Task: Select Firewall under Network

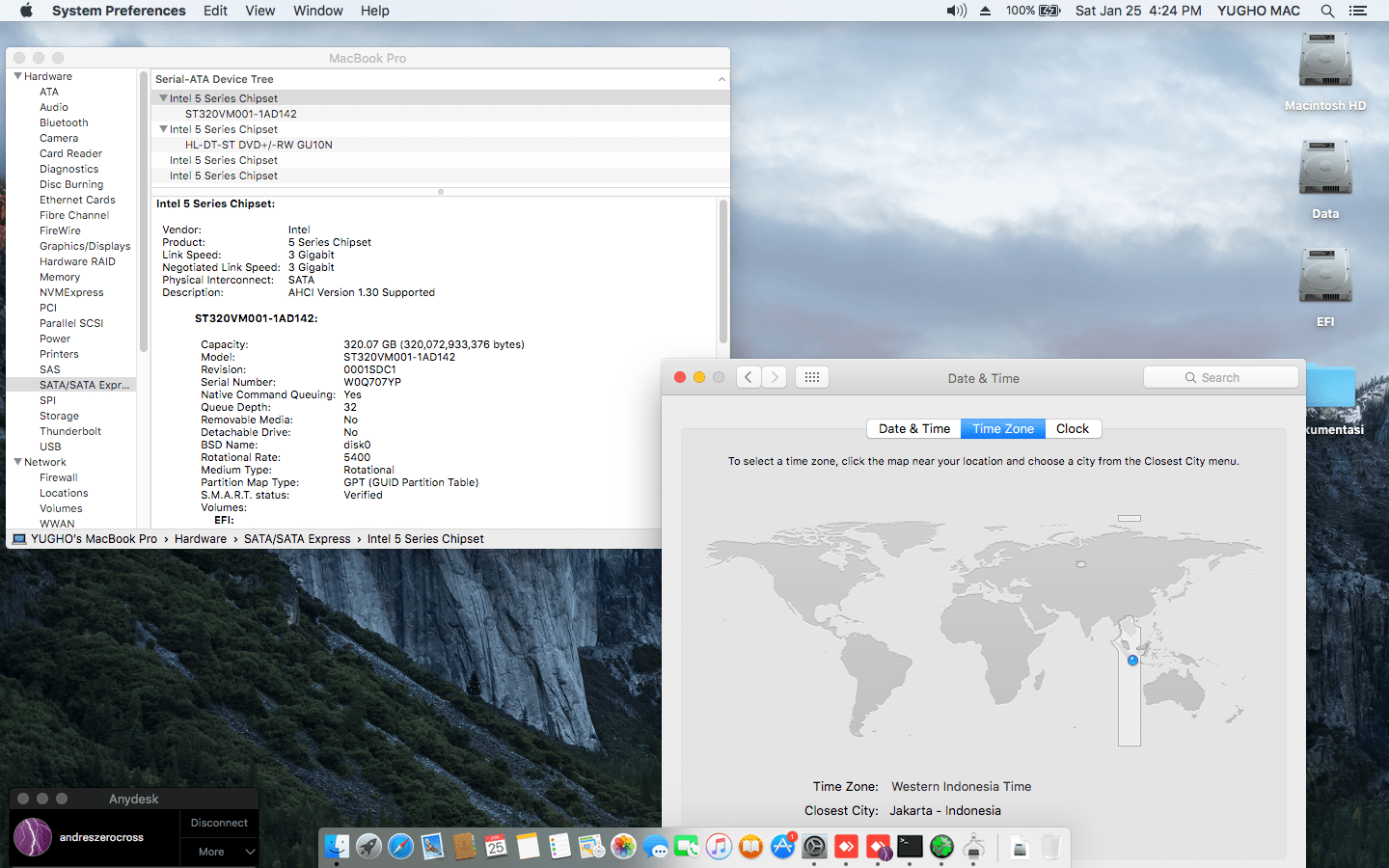Action: 59,477
